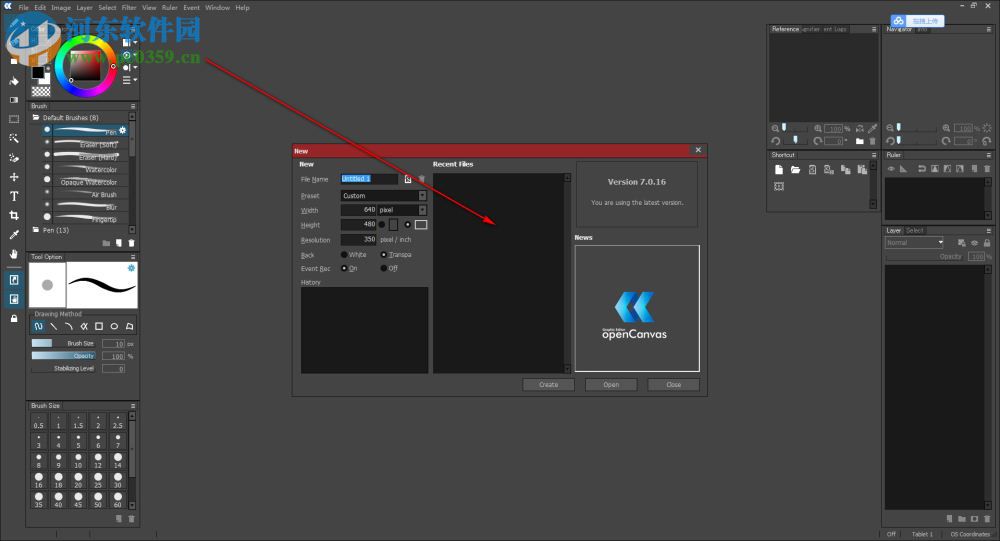Open the Layer panel options menu

989,231
